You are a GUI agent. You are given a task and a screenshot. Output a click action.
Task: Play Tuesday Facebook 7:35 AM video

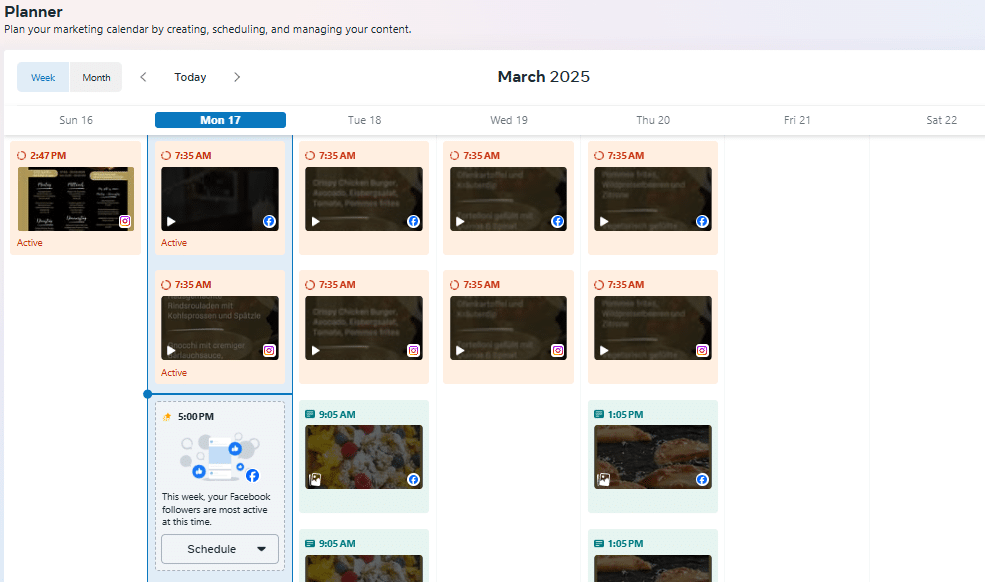click(315, 221)
